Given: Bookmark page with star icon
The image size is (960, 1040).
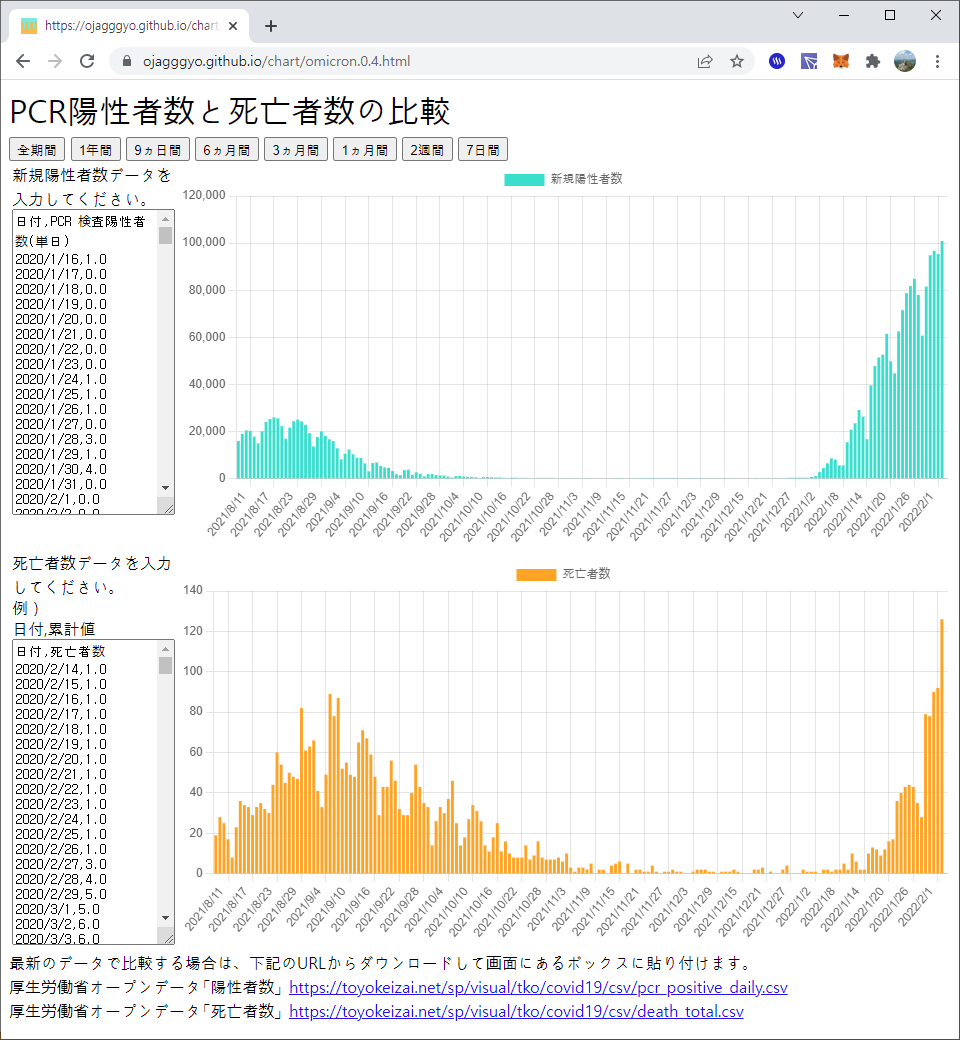Looking at the screenshot, I should coord(736,62).
